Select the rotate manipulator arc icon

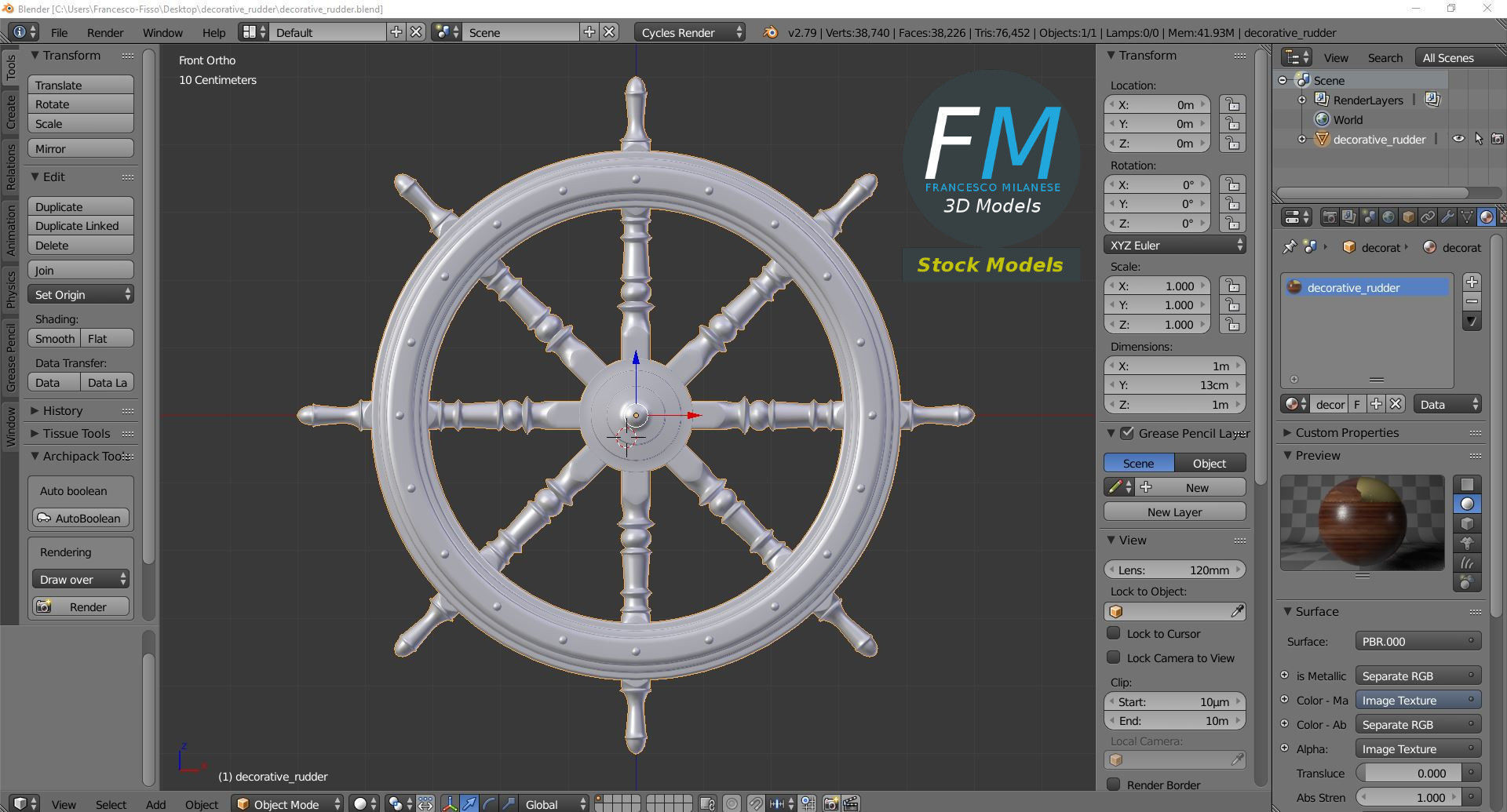point(489,803)
